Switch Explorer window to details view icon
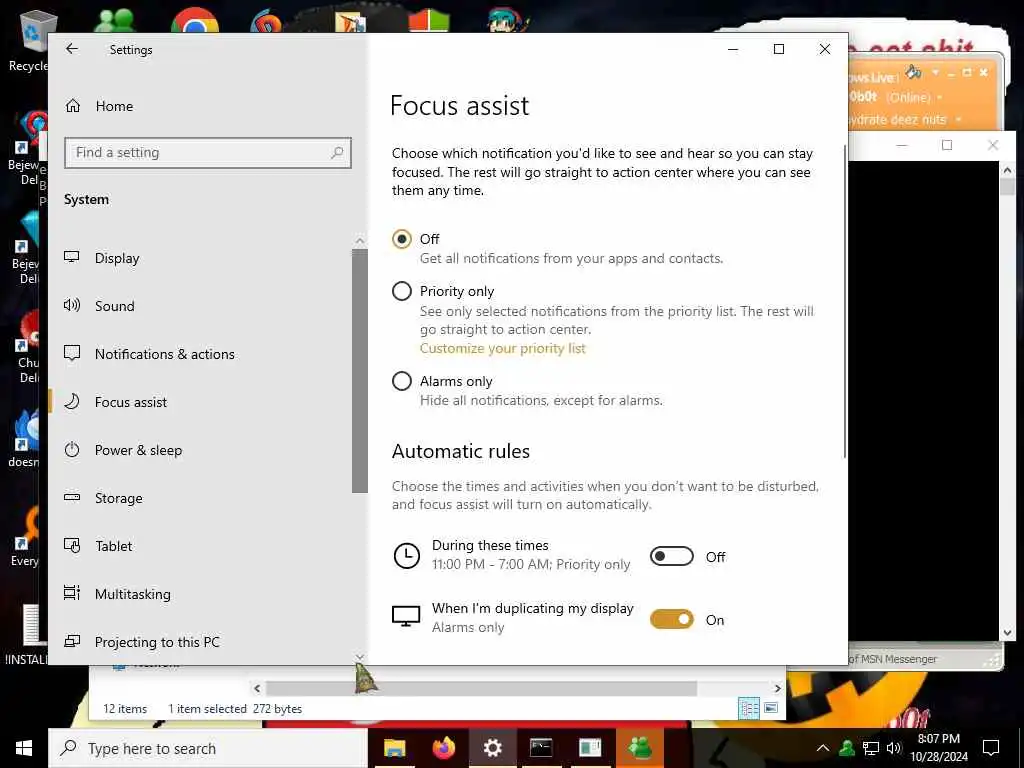Viewport: 1024px width, 768px height. 748,708
